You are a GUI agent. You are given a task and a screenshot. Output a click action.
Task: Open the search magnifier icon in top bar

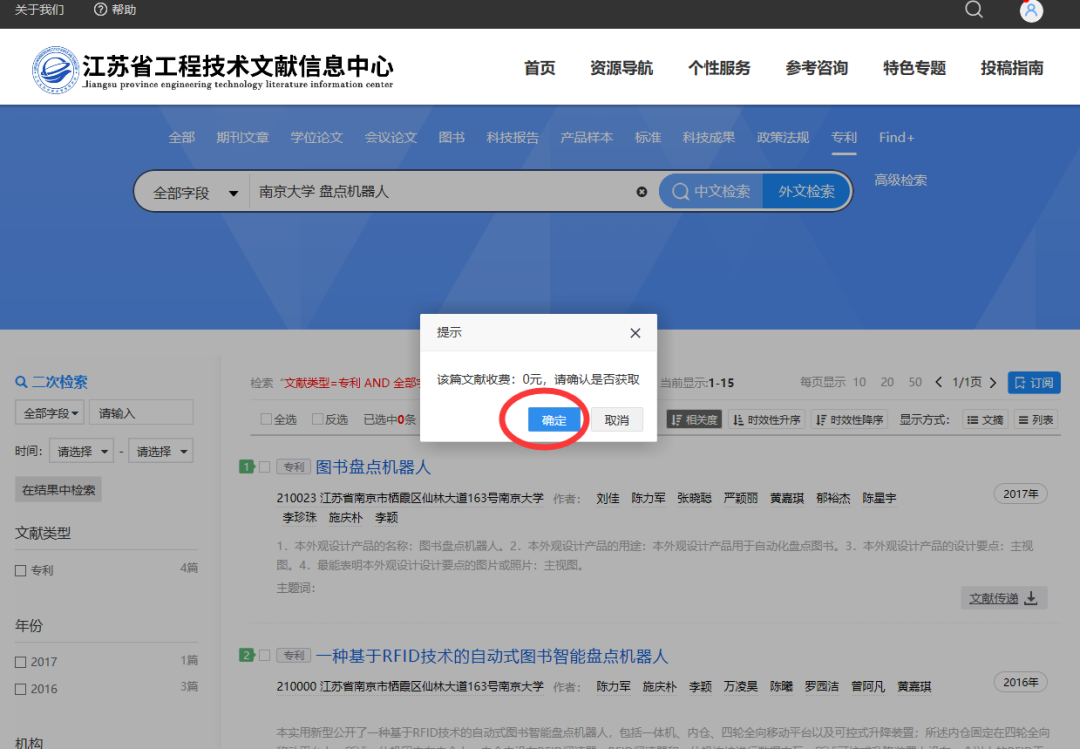pyautogui.click(x=973, y=11)
